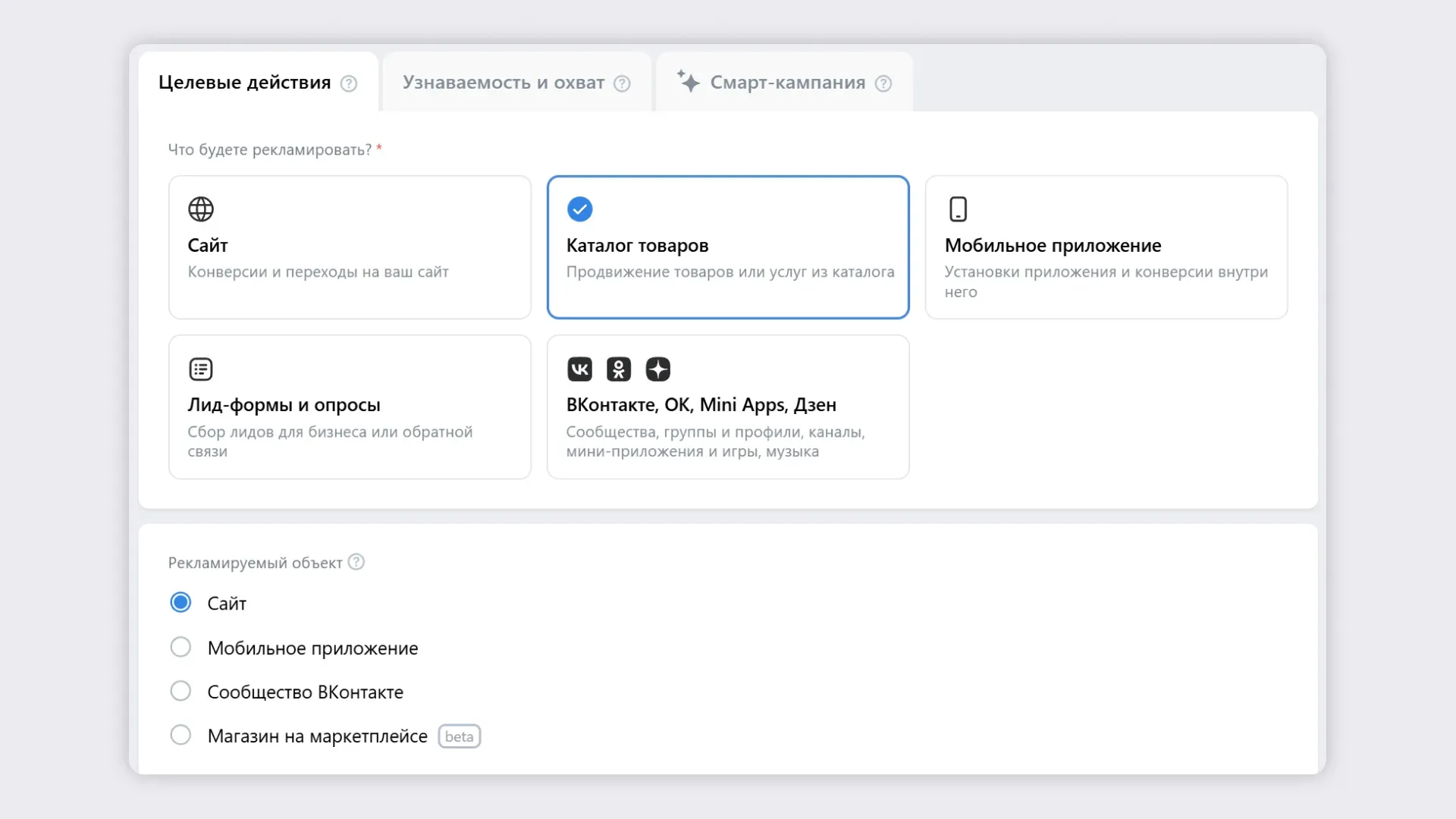Click the phone icon in Мобильное приложение card
This screenshot has width=1456, height=819.
point(959,209)
